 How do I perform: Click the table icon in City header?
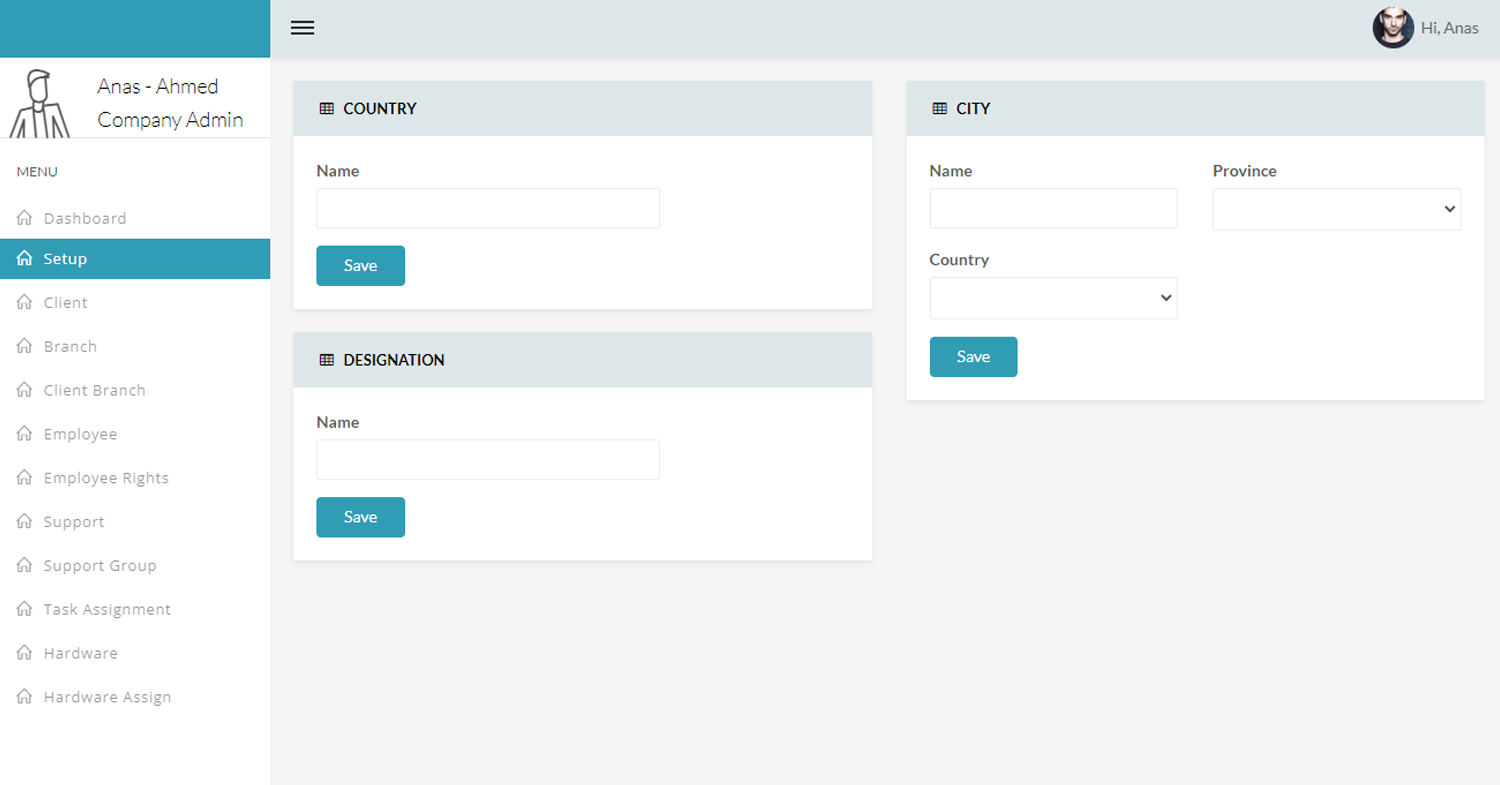(x=939, y=109)
